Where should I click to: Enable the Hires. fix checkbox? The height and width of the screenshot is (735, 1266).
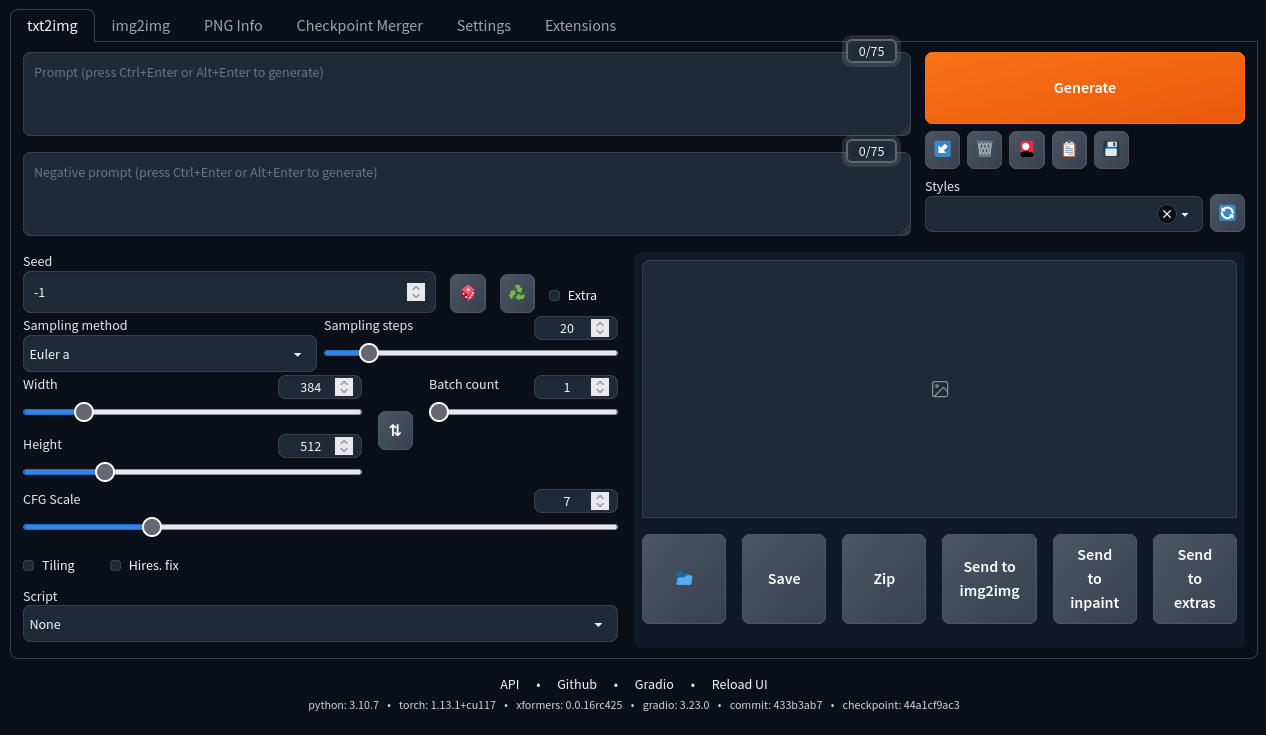[x=116, y=565]
